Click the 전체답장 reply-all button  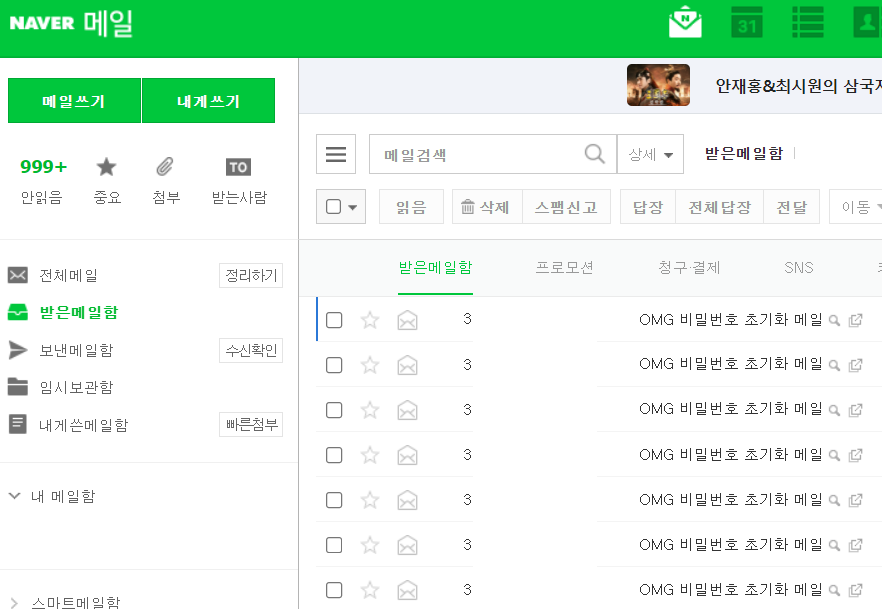point(719,207)
